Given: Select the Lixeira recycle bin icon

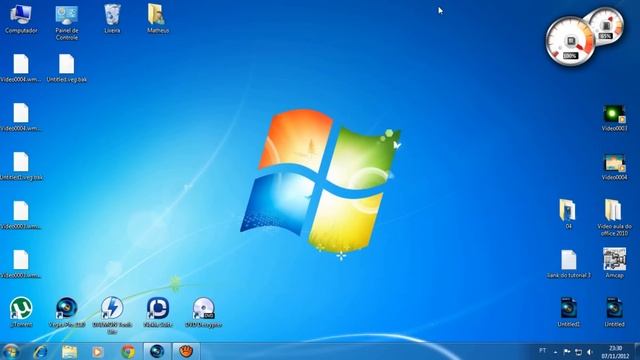Looking at the screenshot, I should [x=112, y=19].
